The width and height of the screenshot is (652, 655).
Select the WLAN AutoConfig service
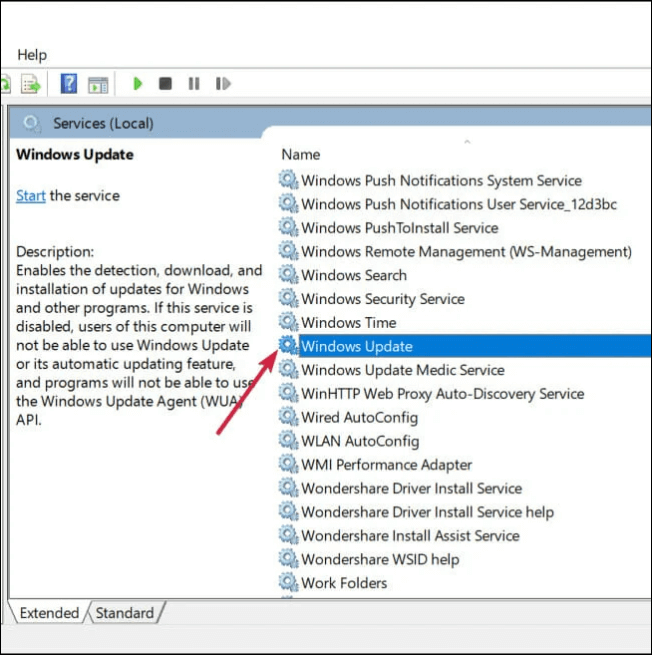pos(360,441)
